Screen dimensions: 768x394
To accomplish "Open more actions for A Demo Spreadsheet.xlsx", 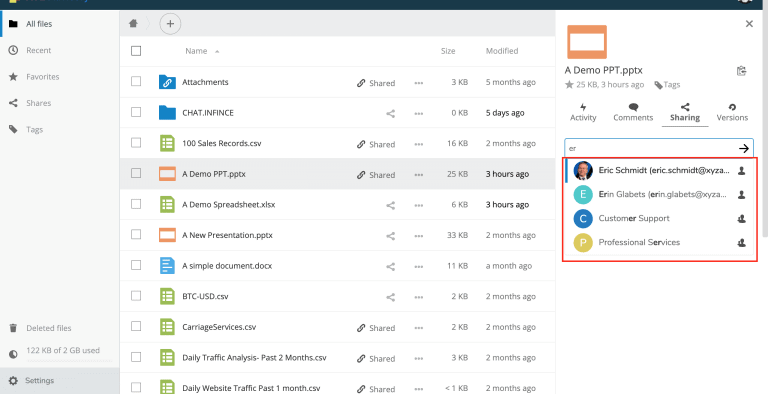I will [x=419, y=205].
